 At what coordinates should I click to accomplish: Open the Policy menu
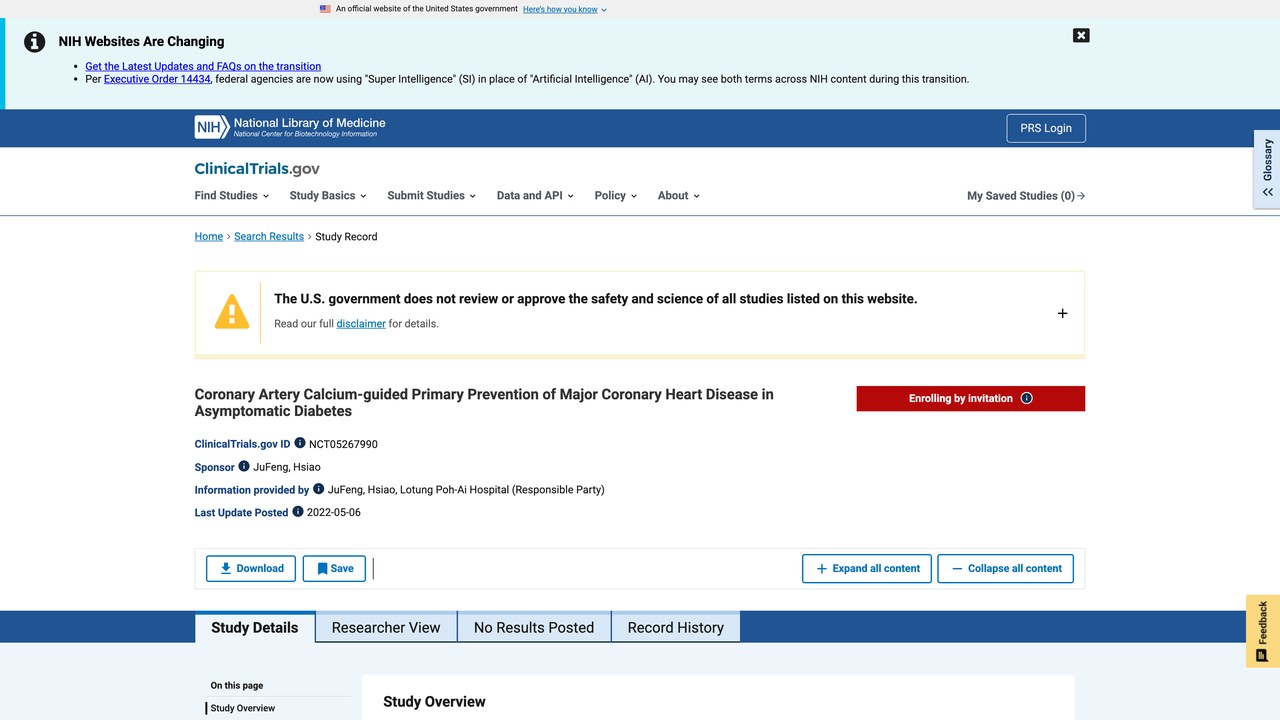[x=616, y=196]
